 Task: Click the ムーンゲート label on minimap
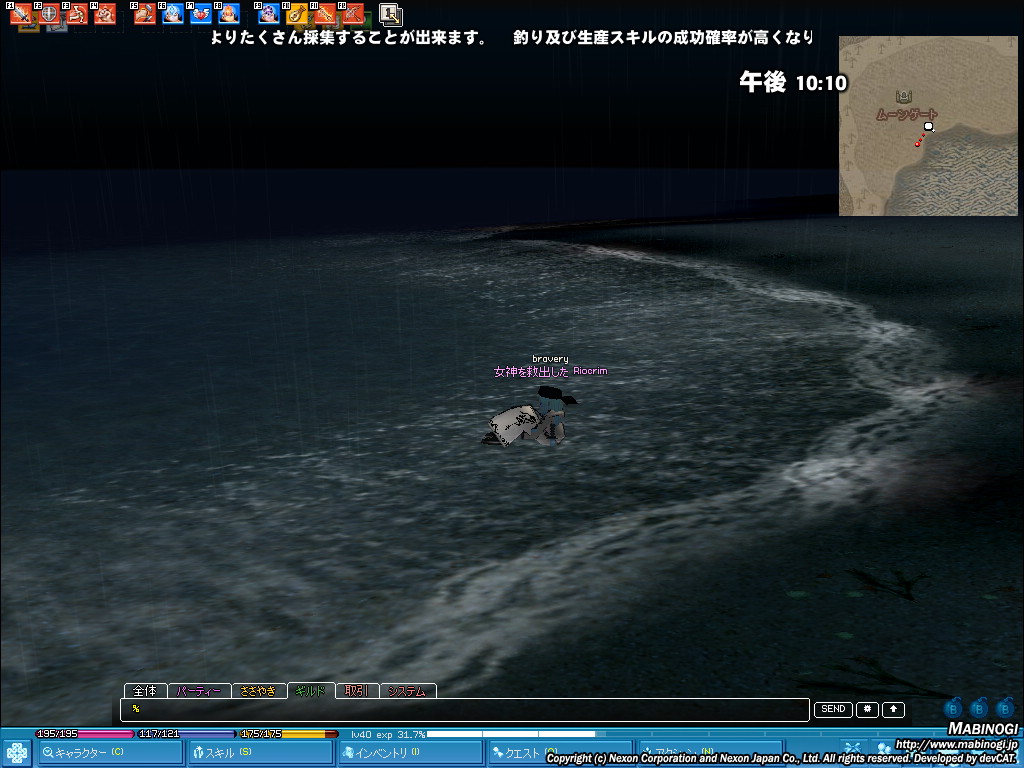[x=906, y=114]
